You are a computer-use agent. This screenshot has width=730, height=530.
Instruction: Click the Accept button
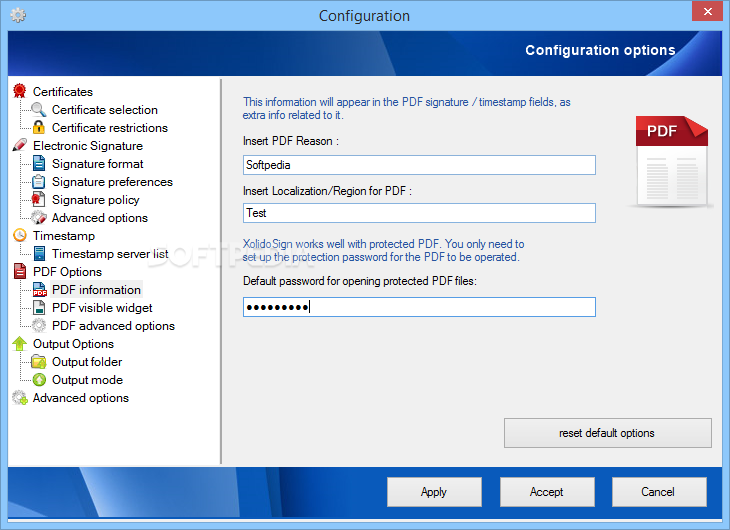[547, 492]
